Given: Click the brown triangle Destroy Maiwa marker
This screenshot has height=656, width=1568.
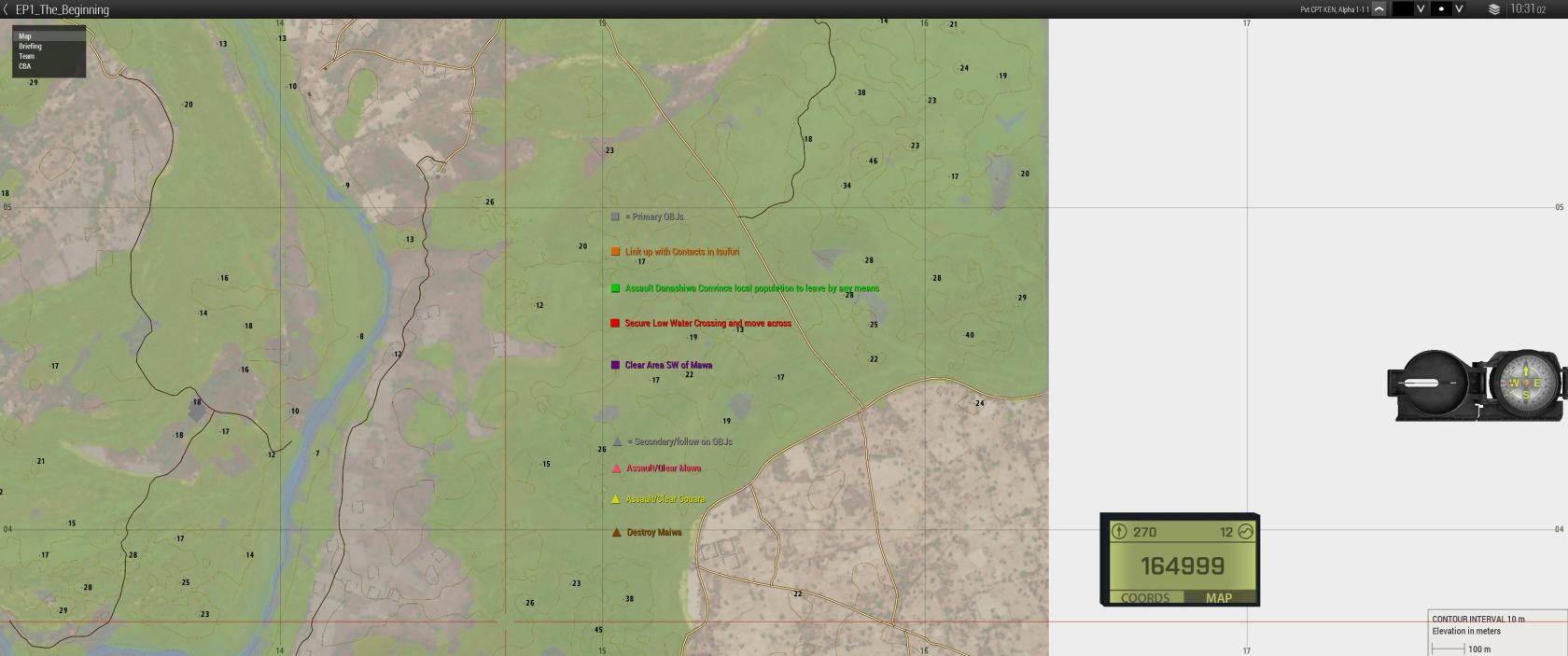Looking at the screenshot, I should coord(616,533).
